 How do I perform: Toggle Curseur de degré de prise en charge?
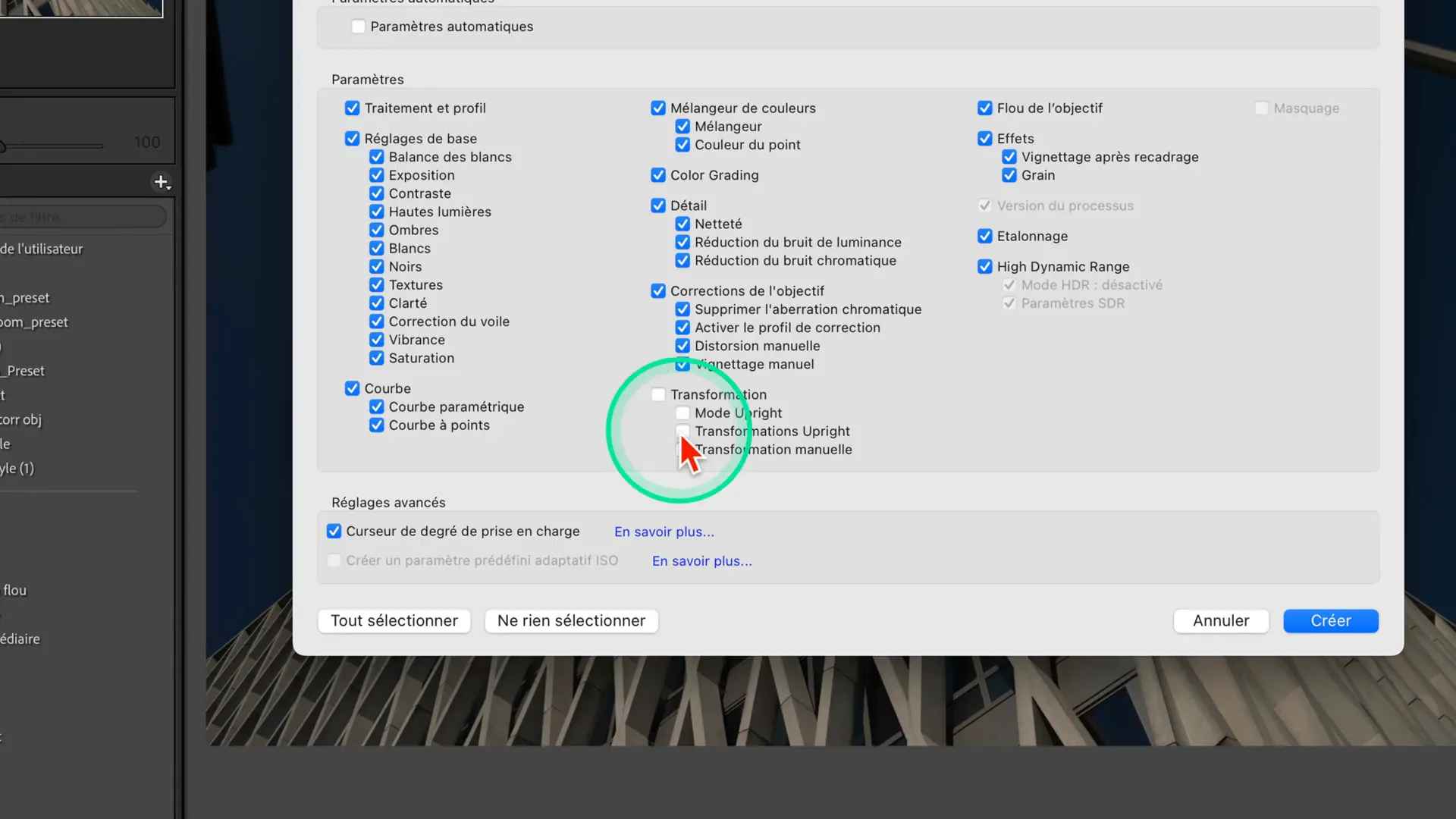334,532
